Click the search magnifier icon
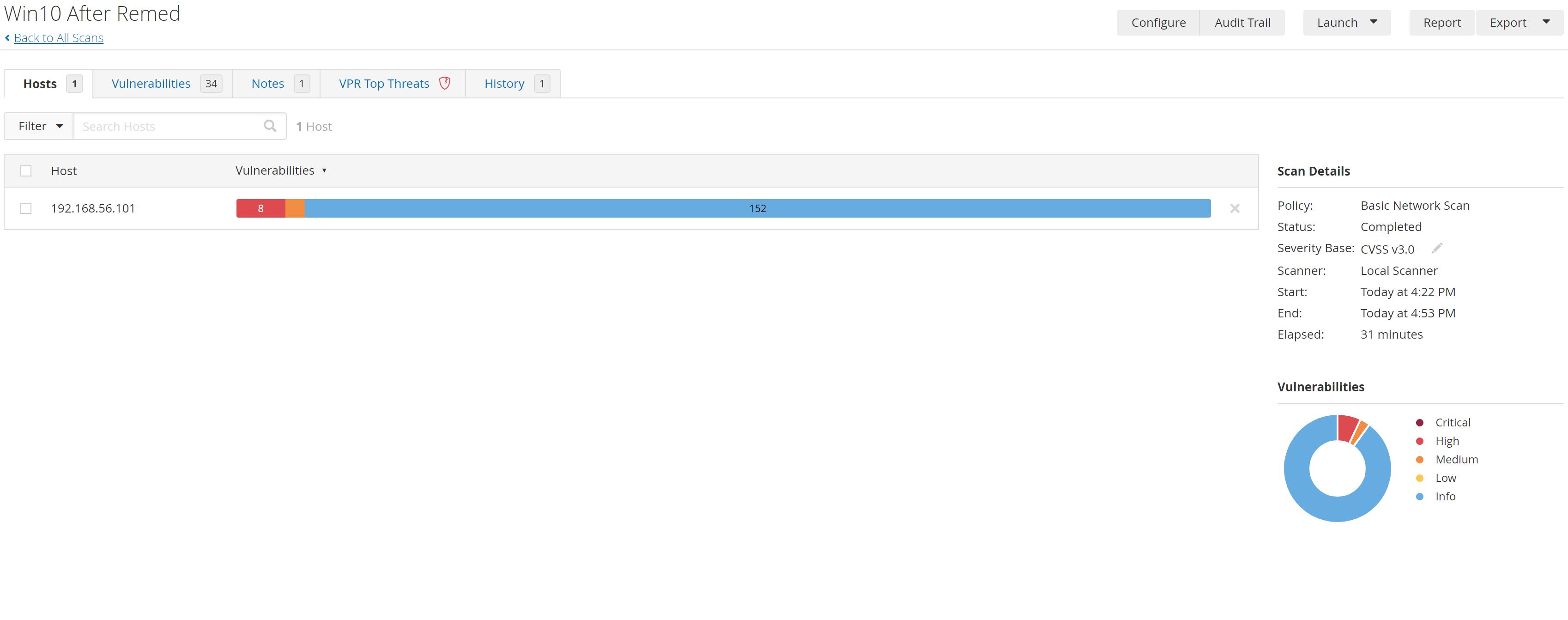Screen dimensions: 1568x620 click(x=270, y=126)
